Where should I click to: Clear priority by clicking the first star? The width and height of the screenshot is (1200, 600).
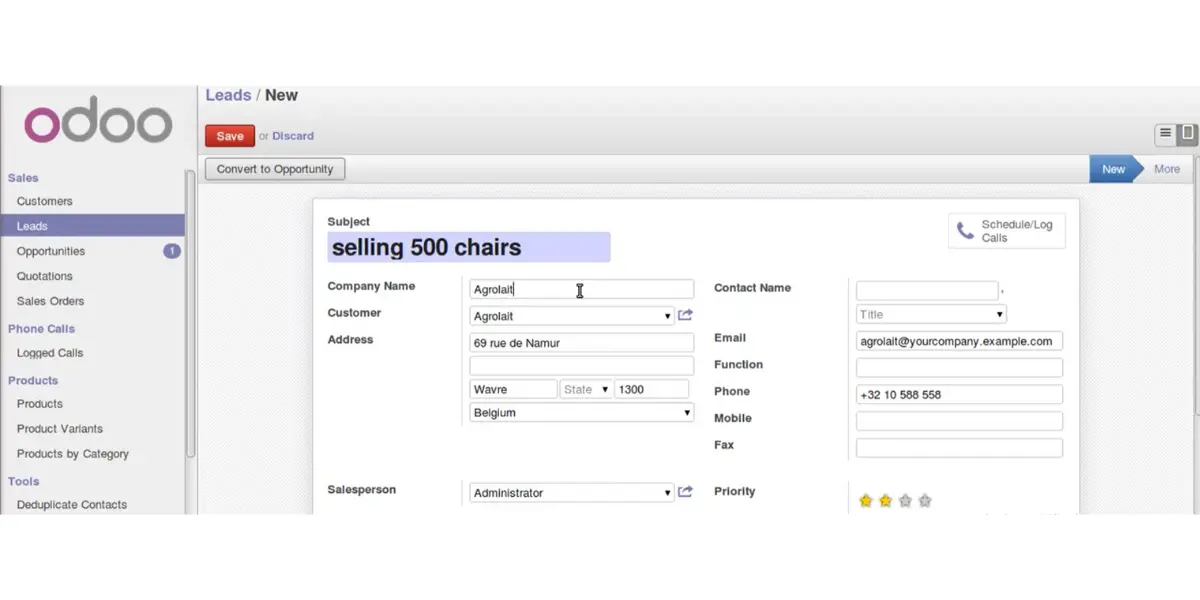[865, 498]
